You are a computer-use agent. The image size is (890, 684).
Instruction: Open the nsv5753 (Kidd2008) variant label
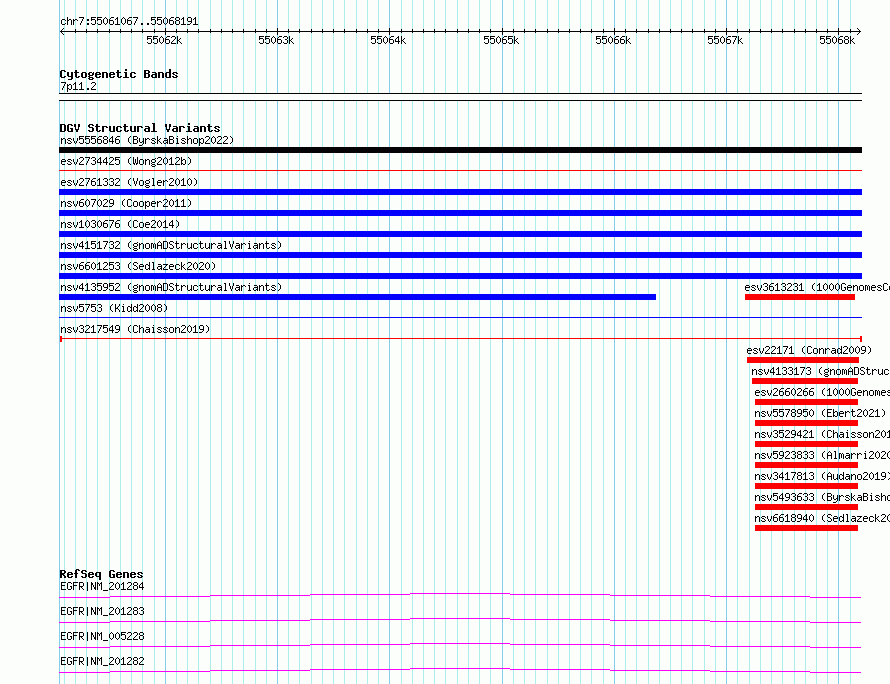pyautogui.click(x=114, y=308)
